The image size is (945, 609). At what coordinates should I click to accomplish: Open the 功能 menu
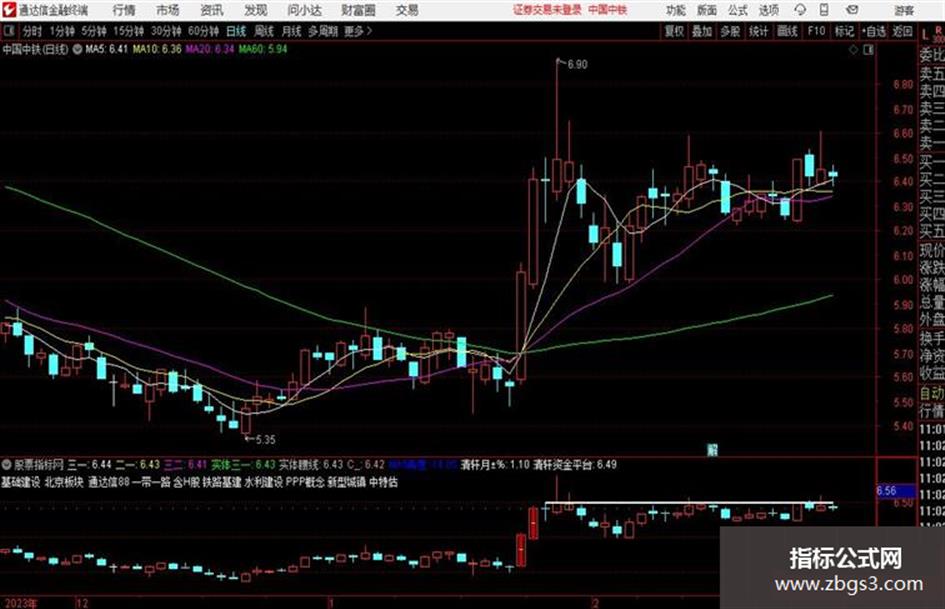coord(676,10)
